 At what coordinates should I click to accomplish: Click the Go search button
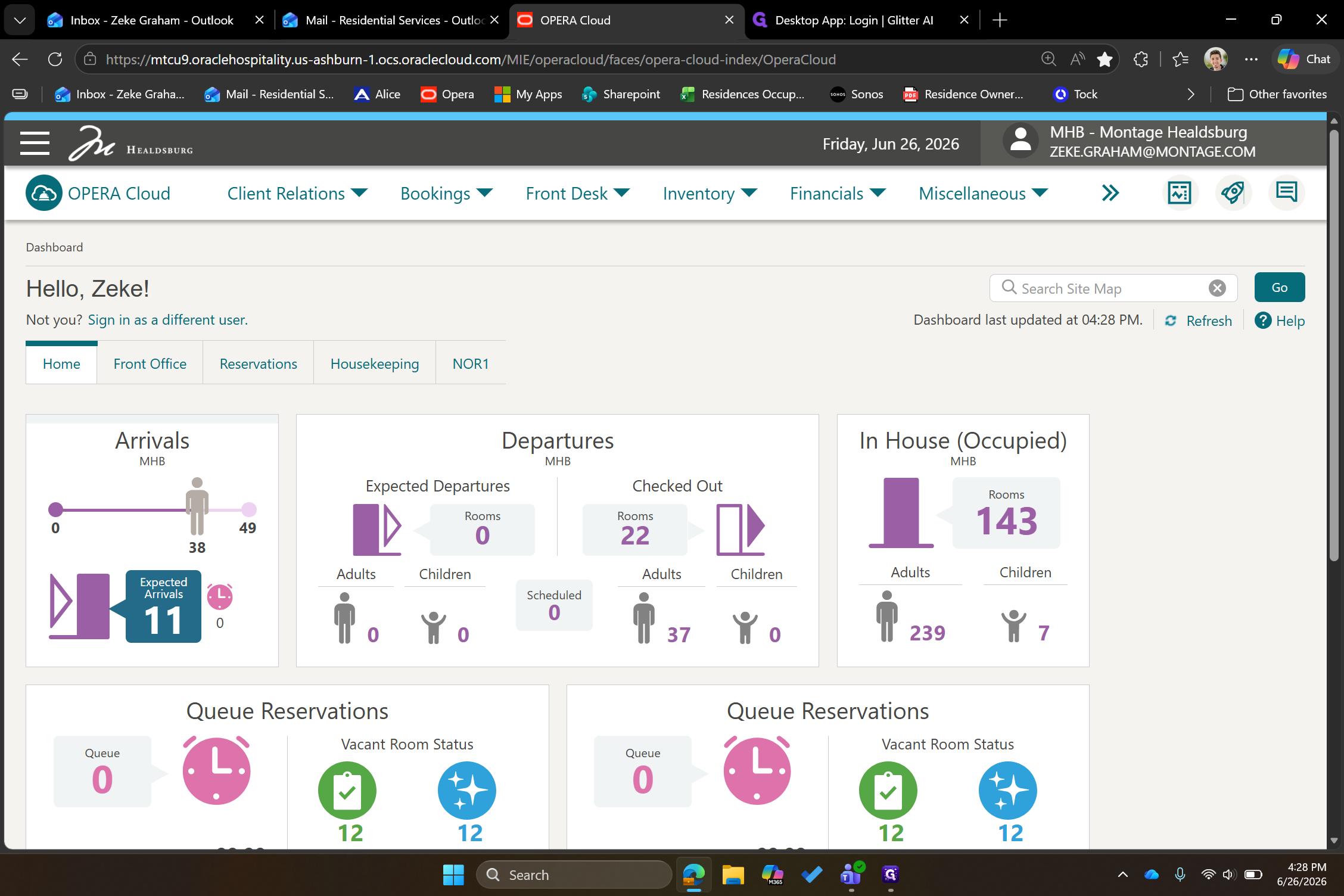click(x=1279, y=288)
